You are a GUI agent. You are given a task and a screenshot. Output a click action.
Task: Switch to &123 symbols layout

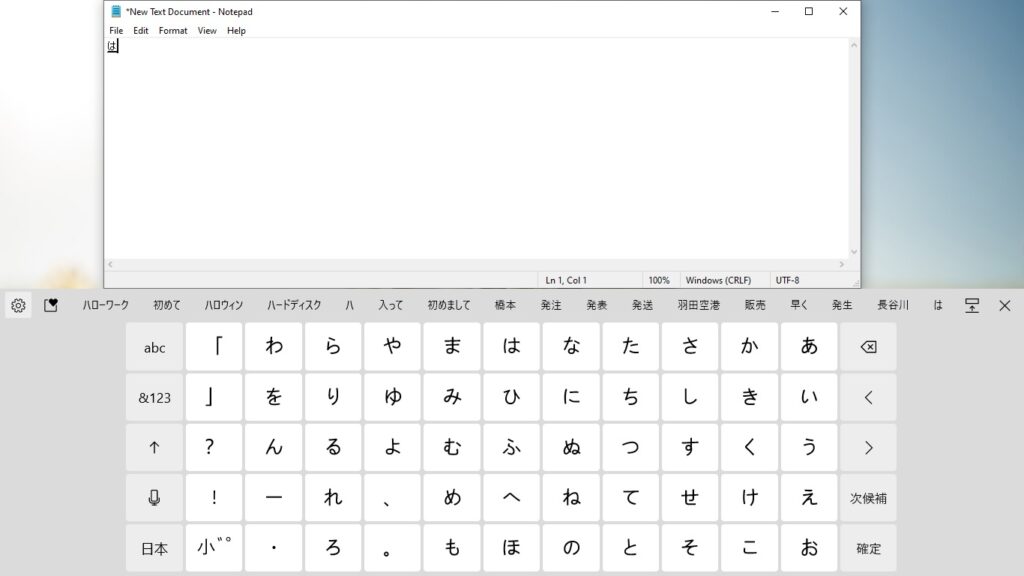pos(154,398)
